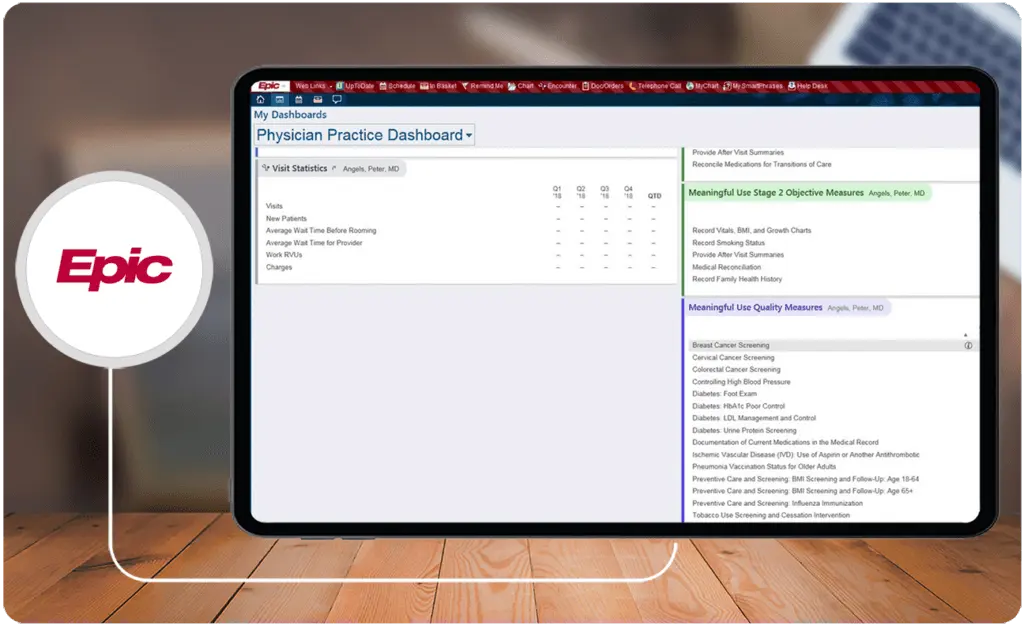Open Meaningful Use Stage 2 Objective Measures title
Viewport: 1024px width, 626px height.
coord(776,193)
